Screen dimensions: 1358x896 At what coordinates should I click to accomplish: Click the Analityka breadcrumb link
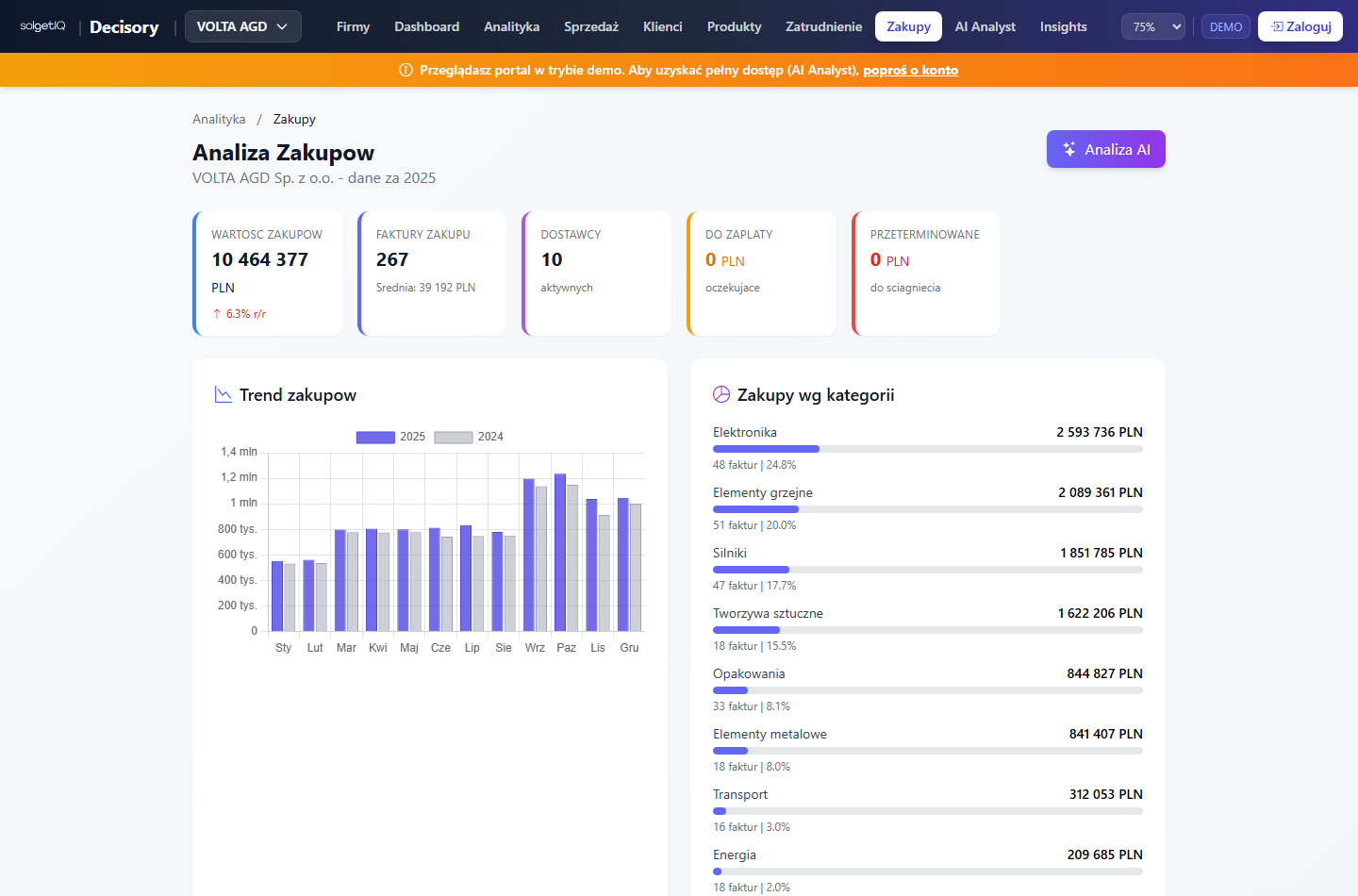point(219,119)
